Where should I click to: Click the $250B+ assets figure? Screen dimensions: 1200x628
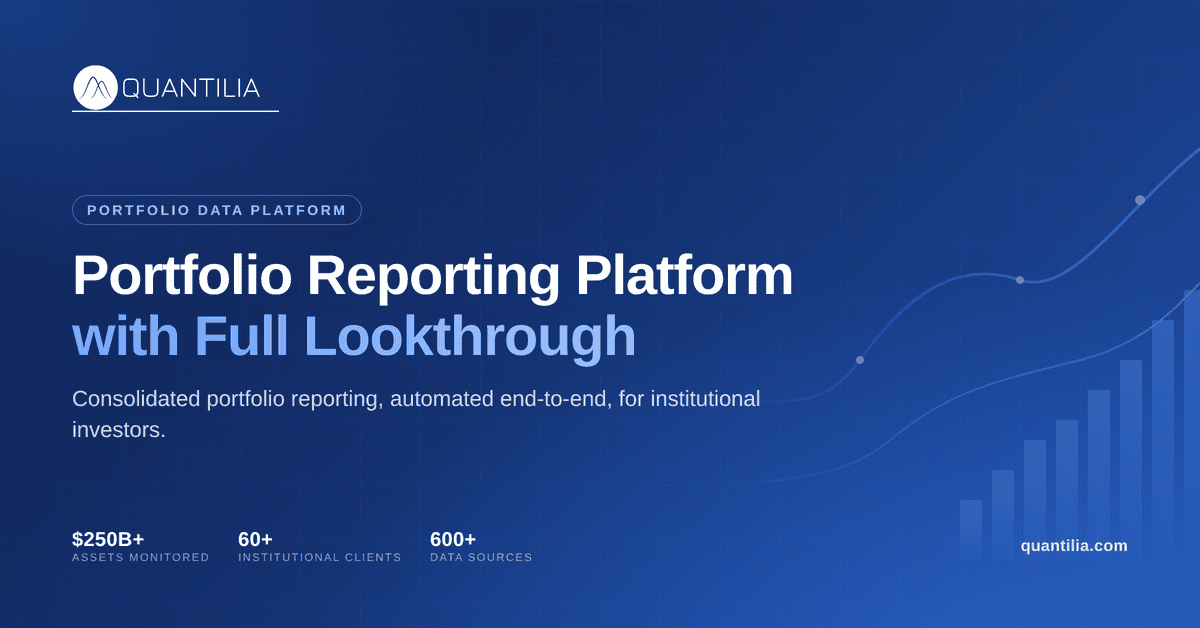(x=108, y=539)
